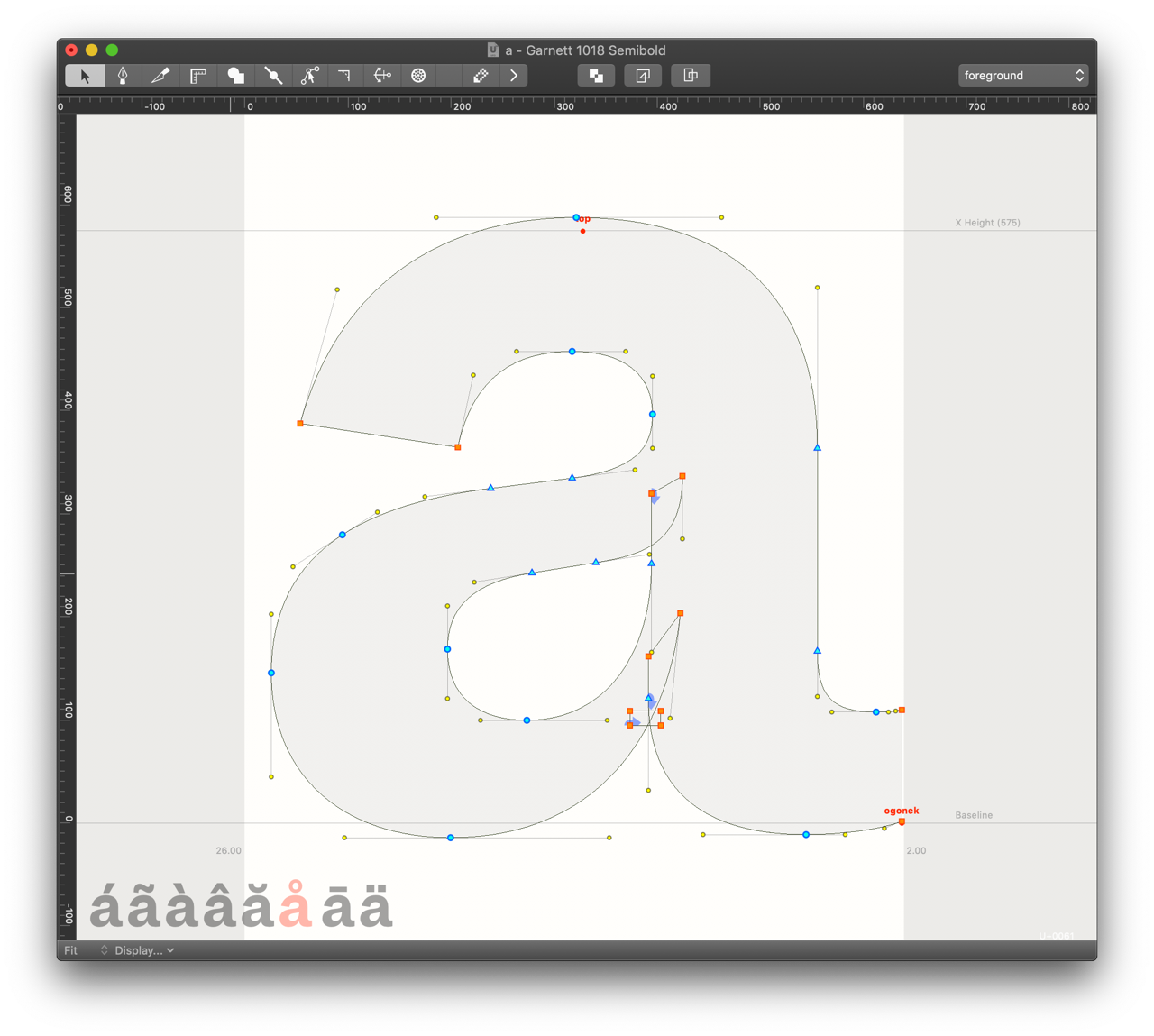Show more tools via the chevron arrow

point(514,76)
